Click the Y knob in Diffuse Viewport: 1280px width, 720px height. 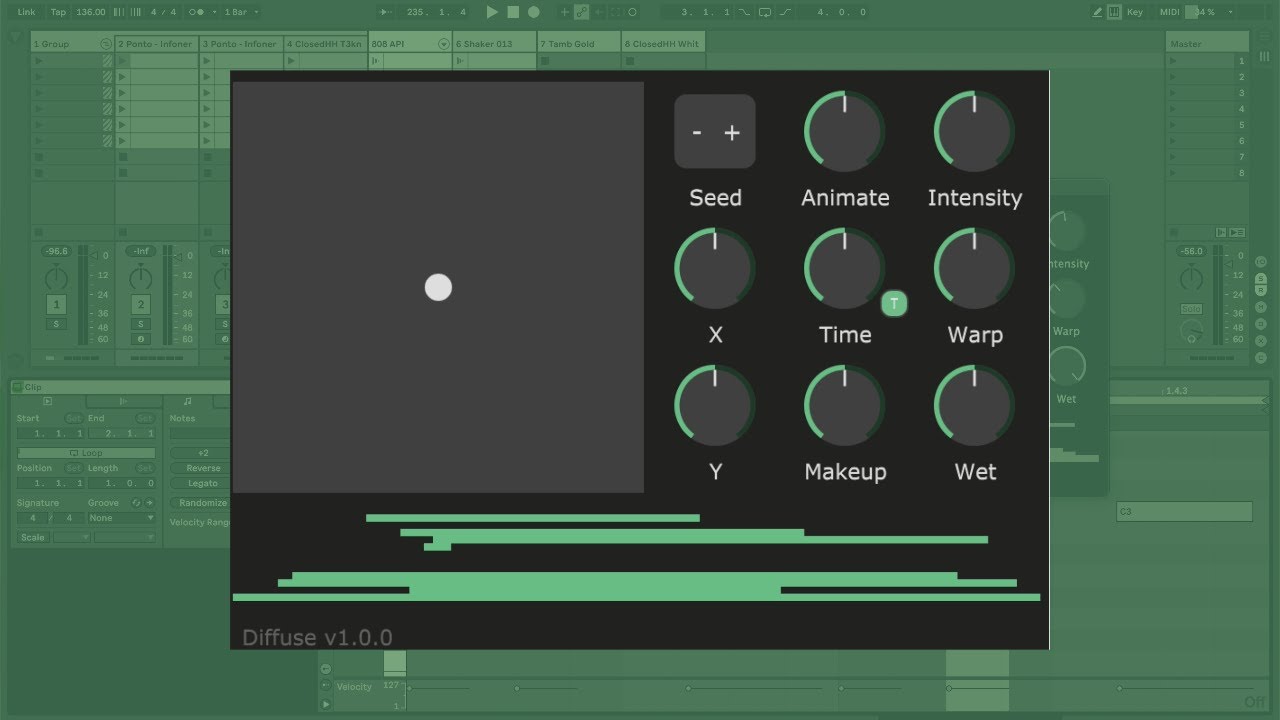pyautogui.click(x=715, y=405)
